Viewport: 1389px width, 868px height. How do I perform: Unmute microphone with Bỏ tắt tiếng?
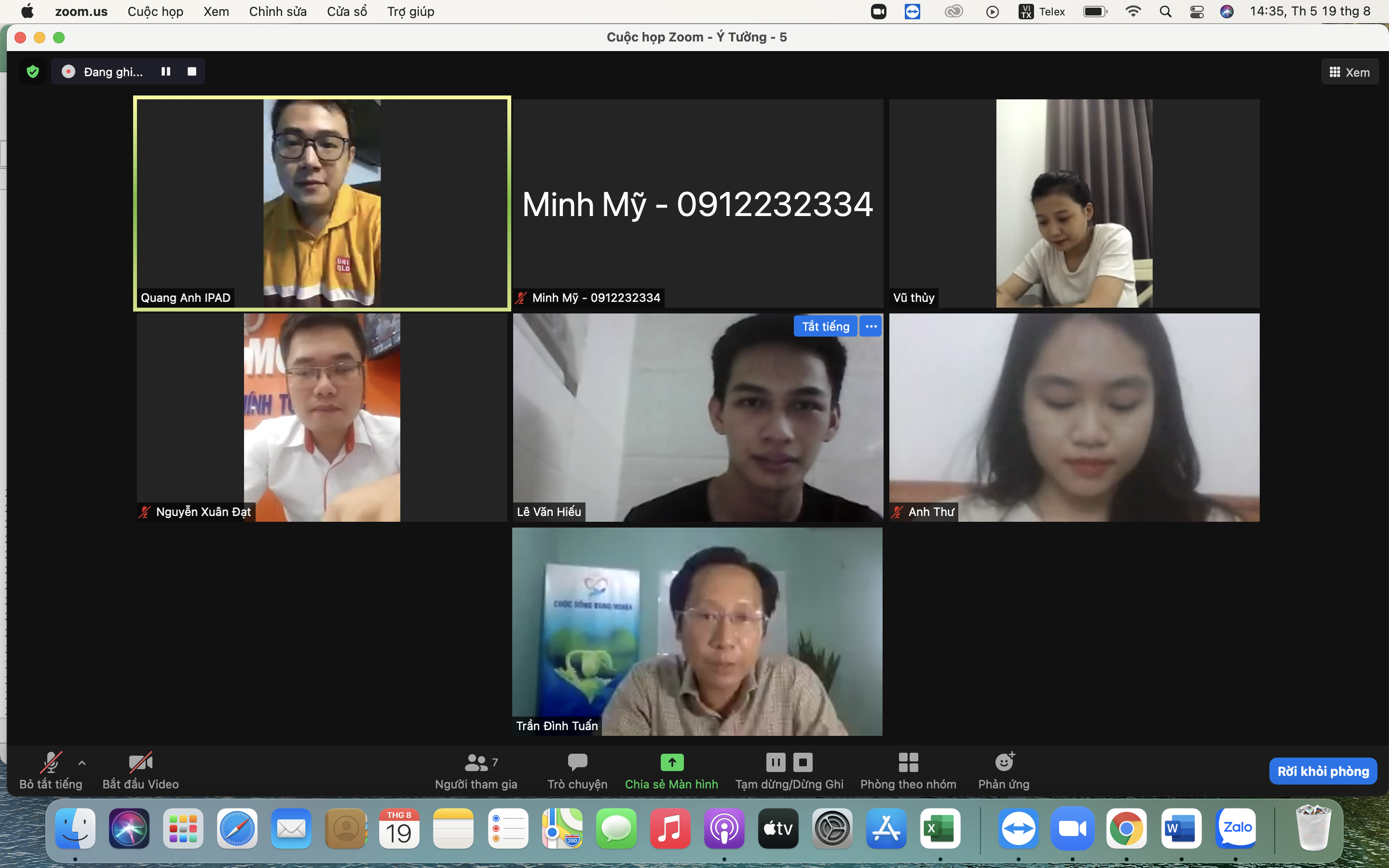51,771
